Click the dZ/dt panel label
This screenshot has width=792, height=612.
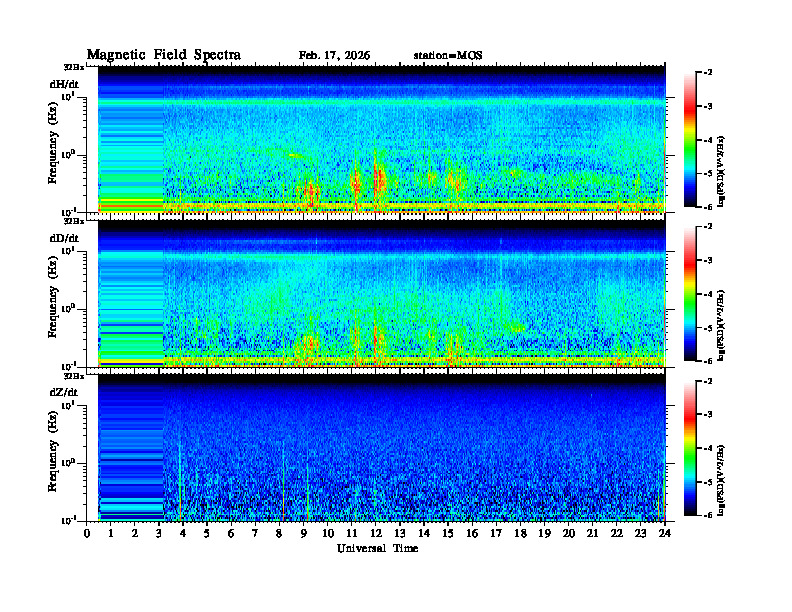coord(64,392)
